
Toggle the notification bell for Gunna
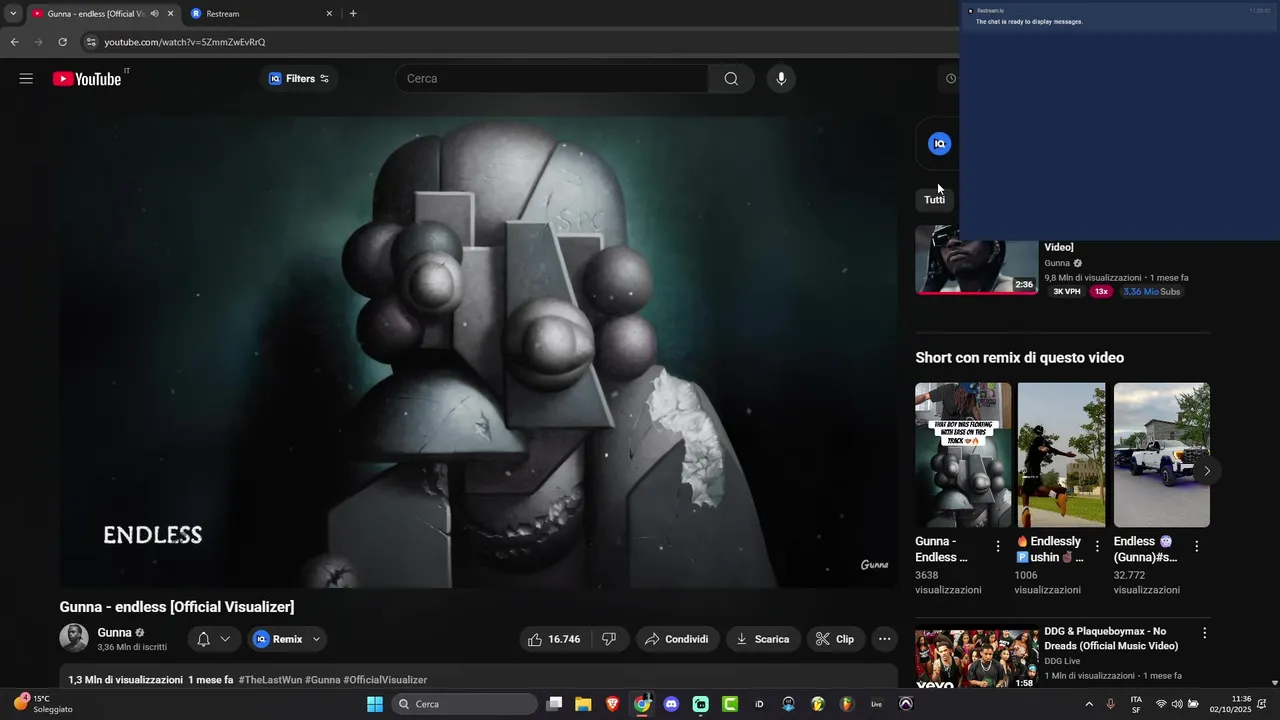[204, 639]
